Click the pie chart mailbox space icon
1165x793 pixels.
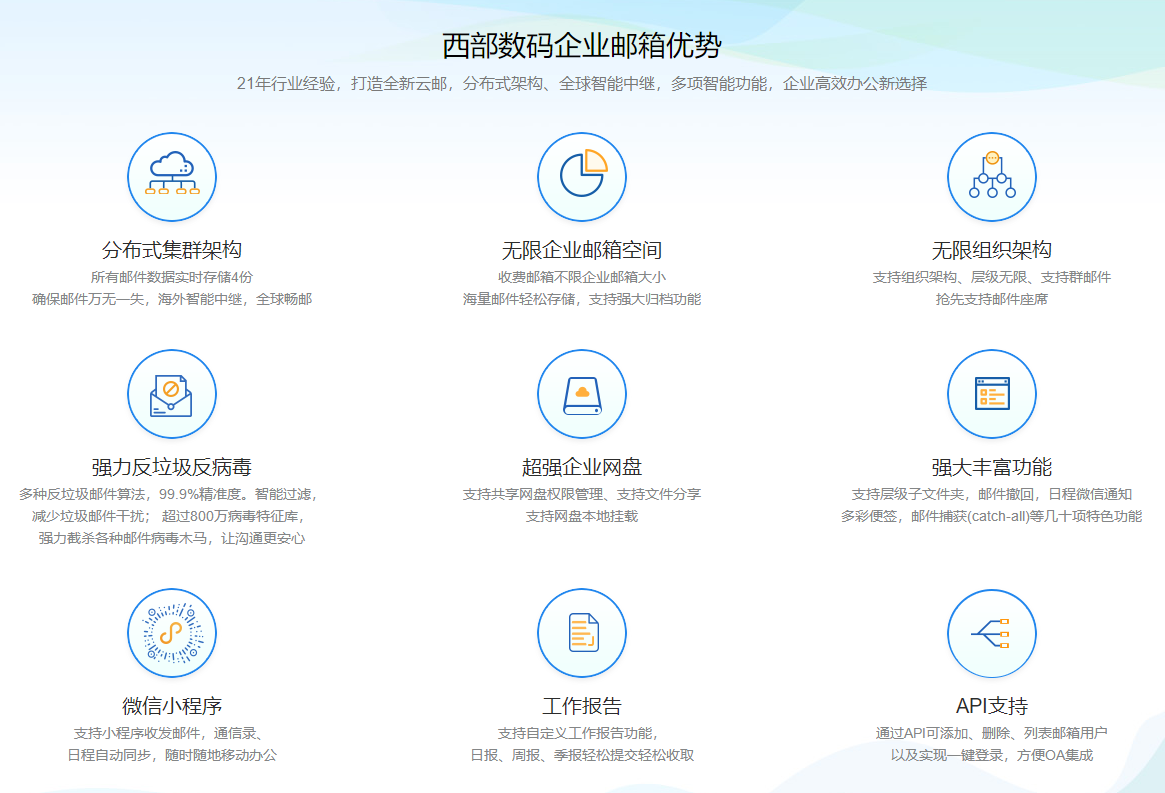pos(582,177)
